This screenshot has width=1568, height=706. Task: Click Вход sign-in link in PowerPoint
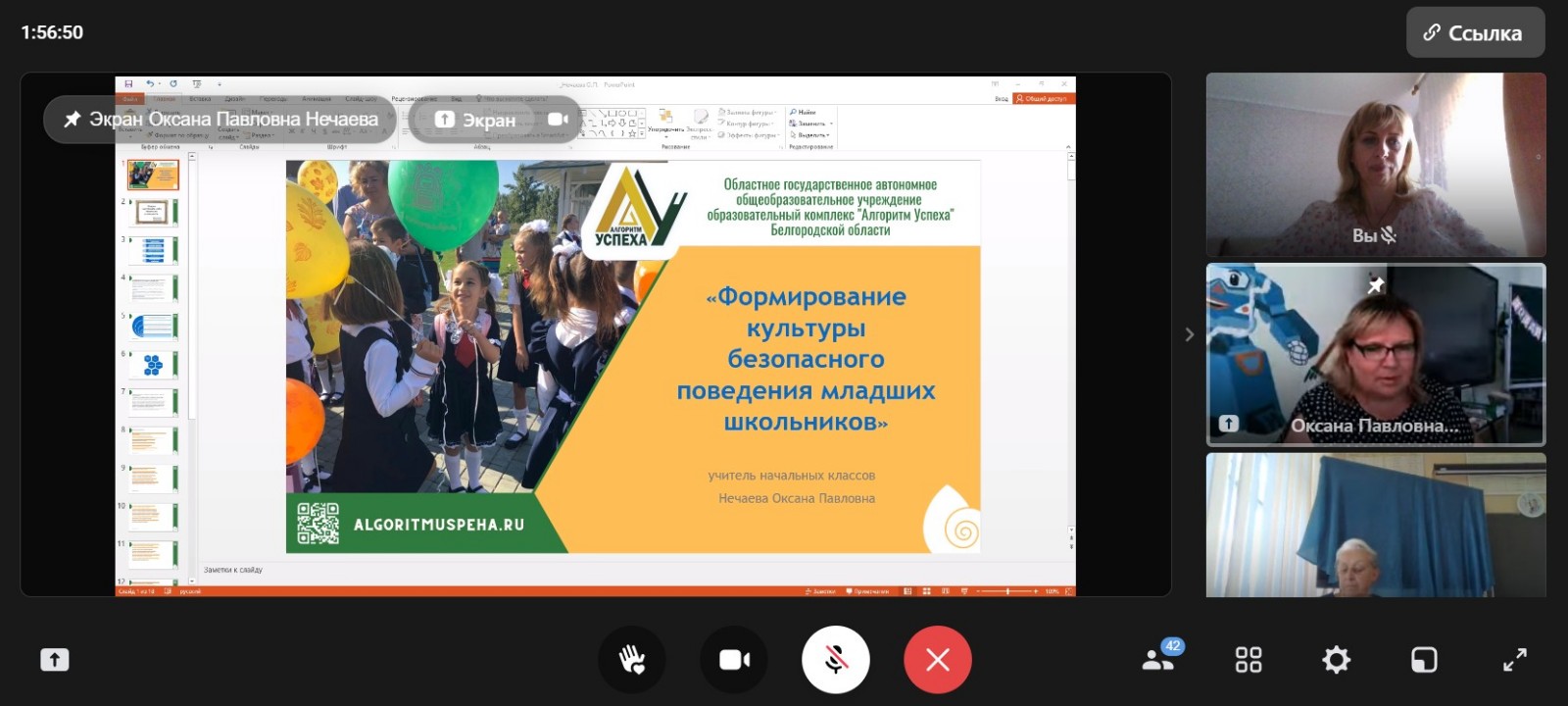coord(1002,99)
